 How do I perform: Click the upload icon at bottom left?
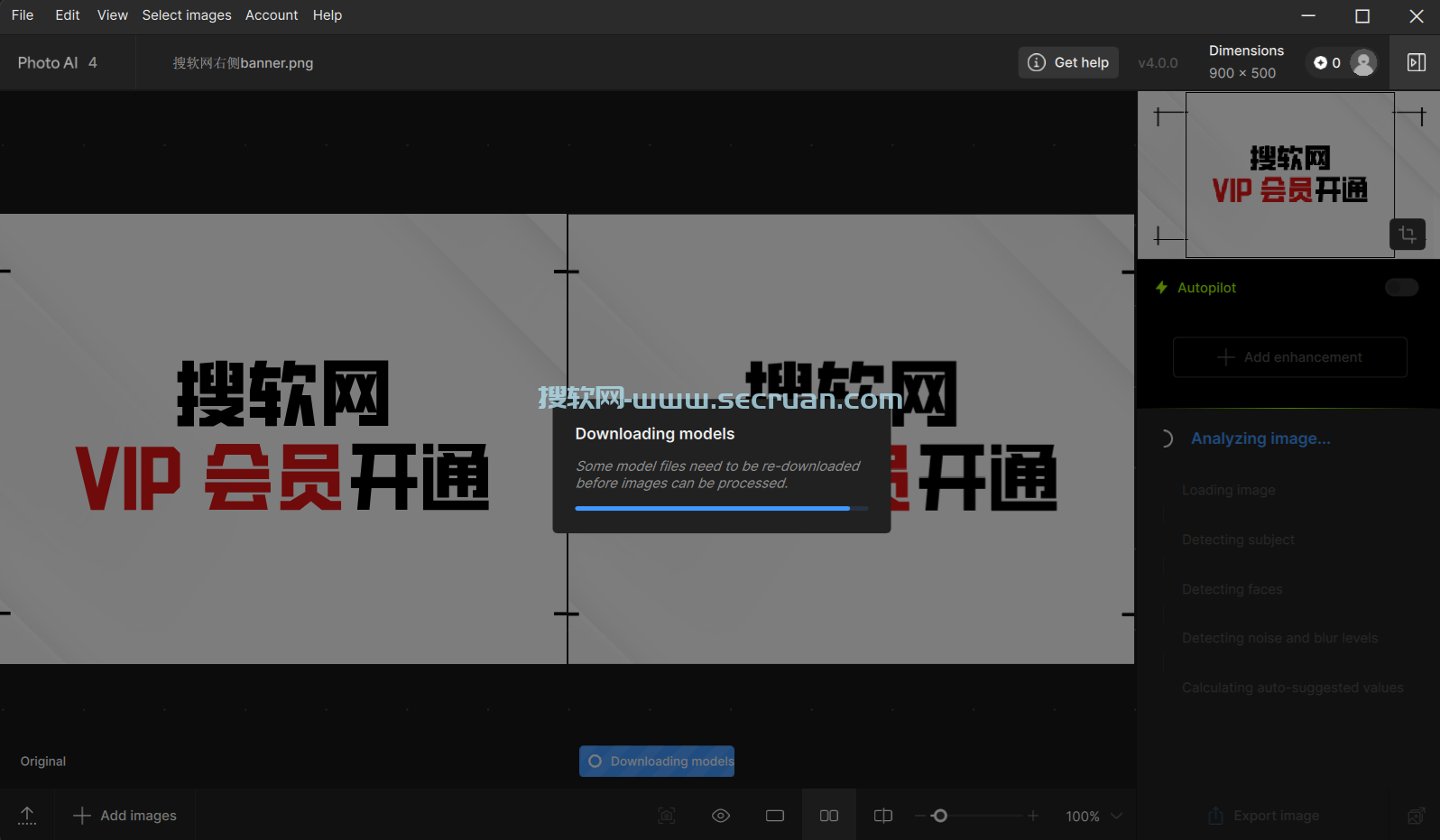coord(27,816)
